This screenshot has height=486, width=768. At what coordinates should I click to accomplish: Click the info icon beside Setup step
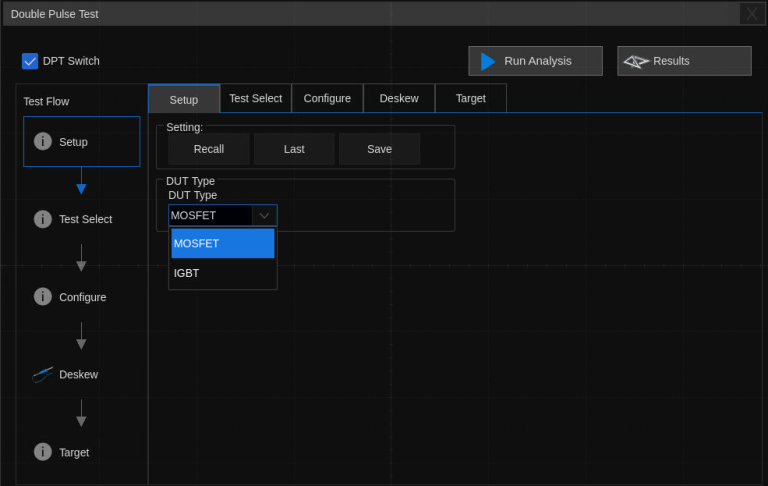click(x=43, y=142)
